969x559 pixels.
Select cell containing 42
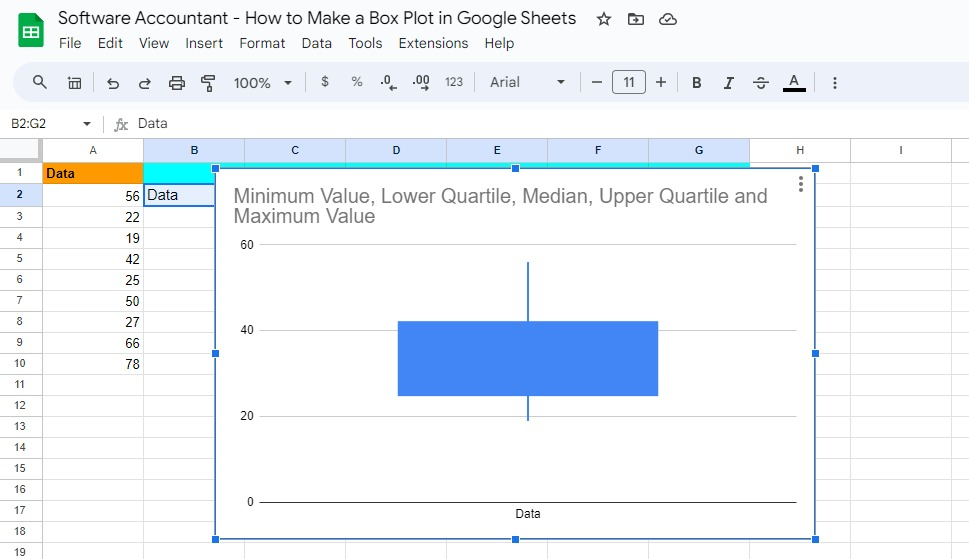click(93, 259)
